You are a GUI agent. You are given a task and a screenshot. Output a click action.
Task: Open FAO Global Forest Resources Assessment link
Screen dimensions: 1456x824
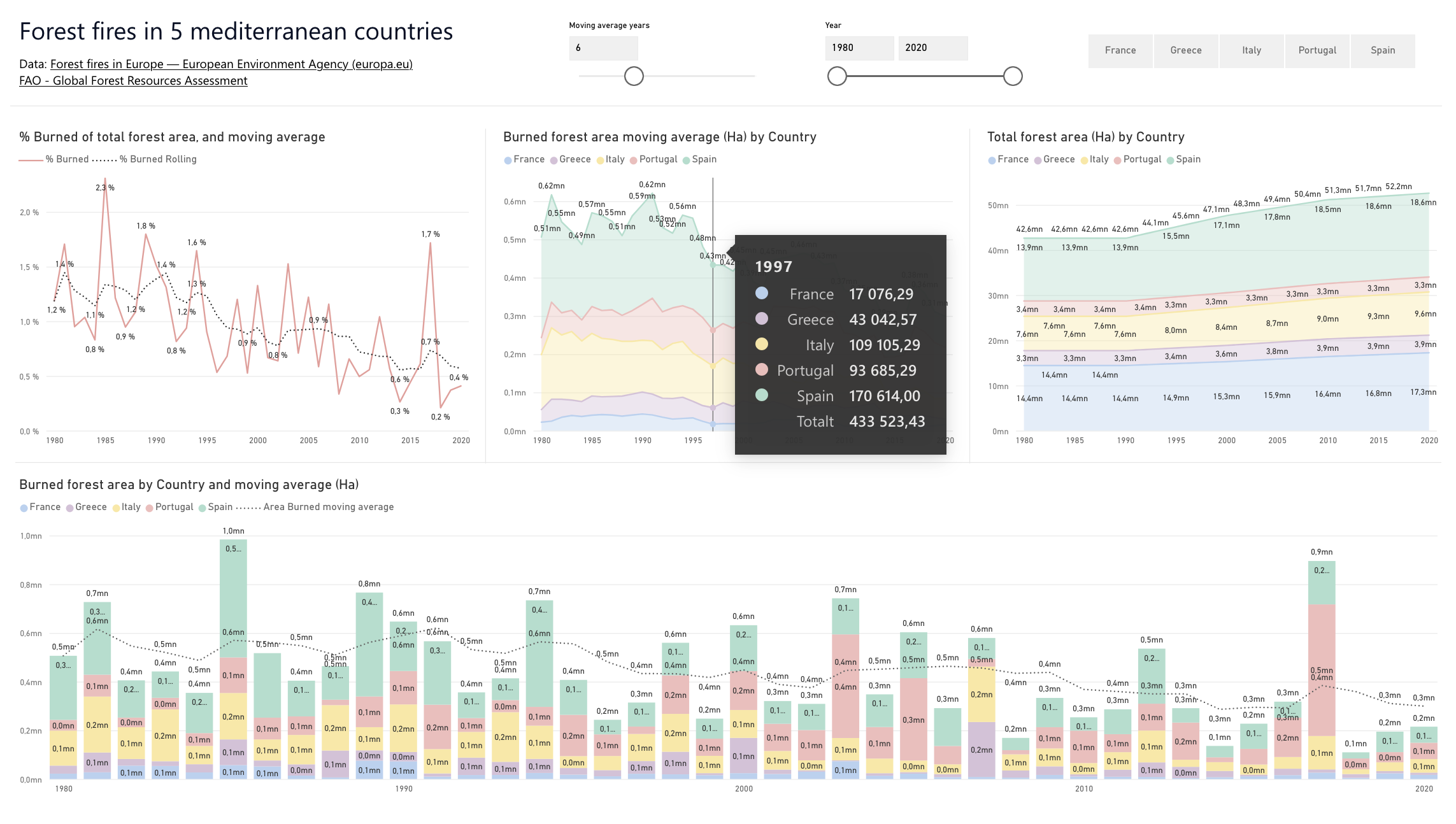[x=133, y=81]
